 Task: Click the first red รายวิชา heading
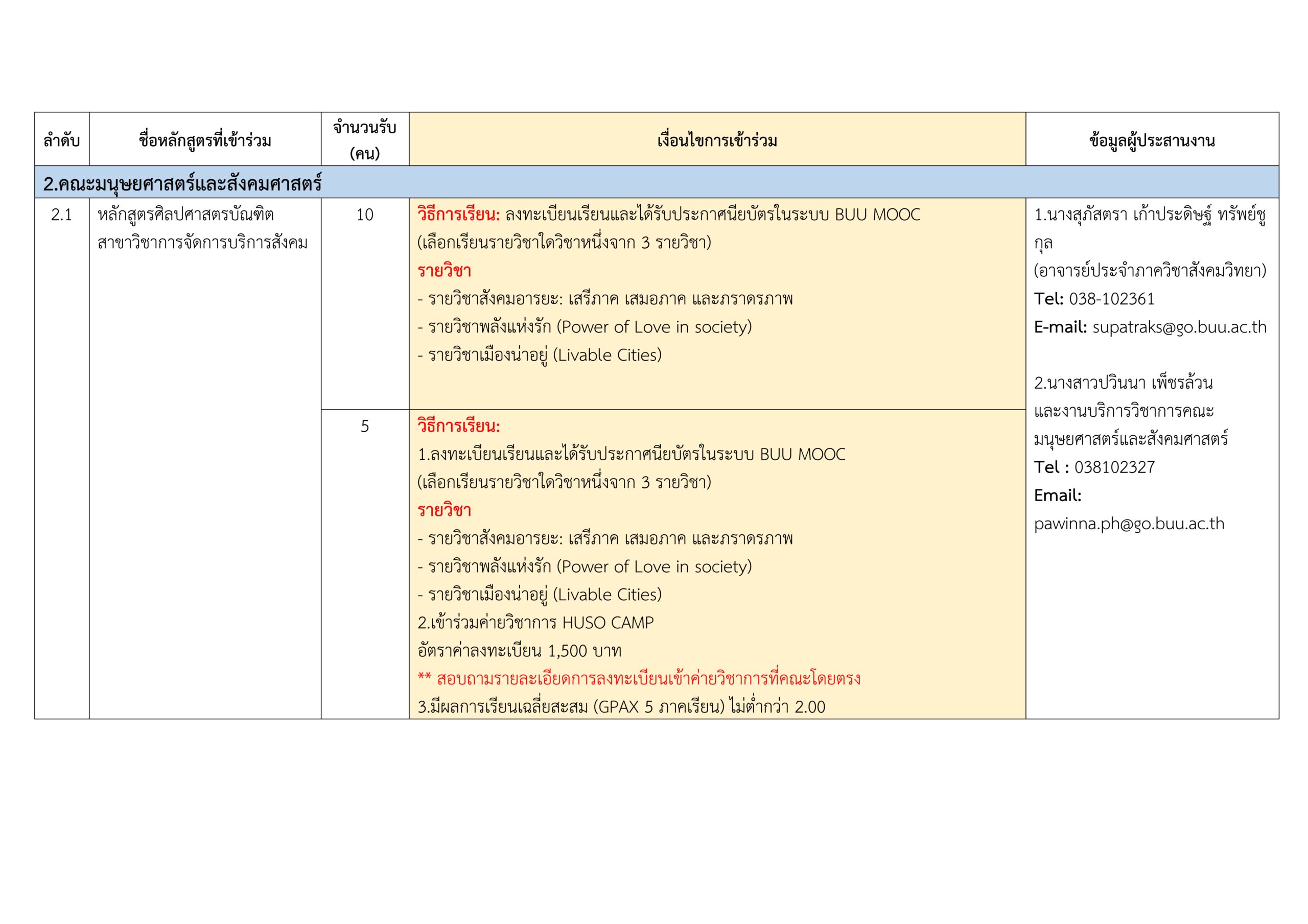click(x=444, y=271)
